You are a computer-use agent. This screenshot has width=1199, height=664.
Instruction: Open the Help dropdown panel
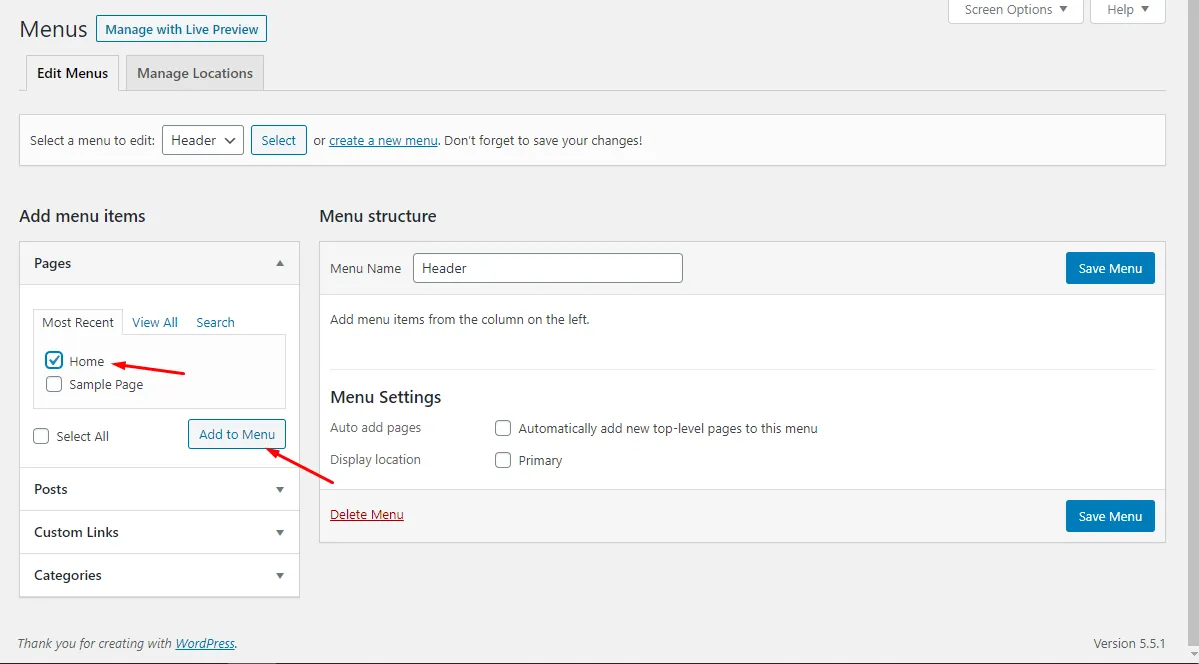click(x=1127, y=10)
